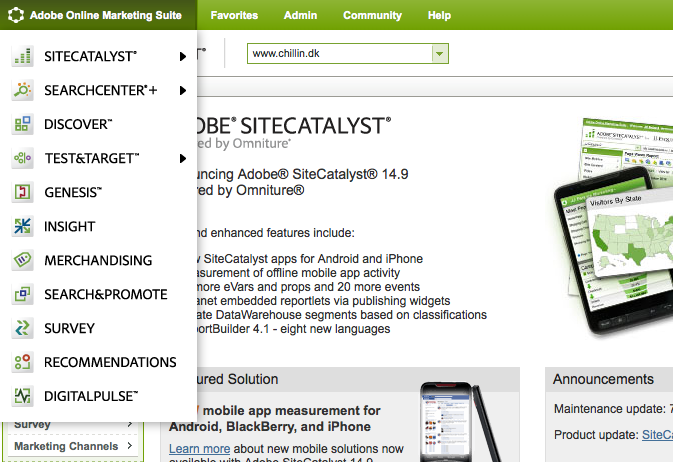Click the Recommendations icon
This screenshot has height=462, width=673.
(x=22, y=362)
